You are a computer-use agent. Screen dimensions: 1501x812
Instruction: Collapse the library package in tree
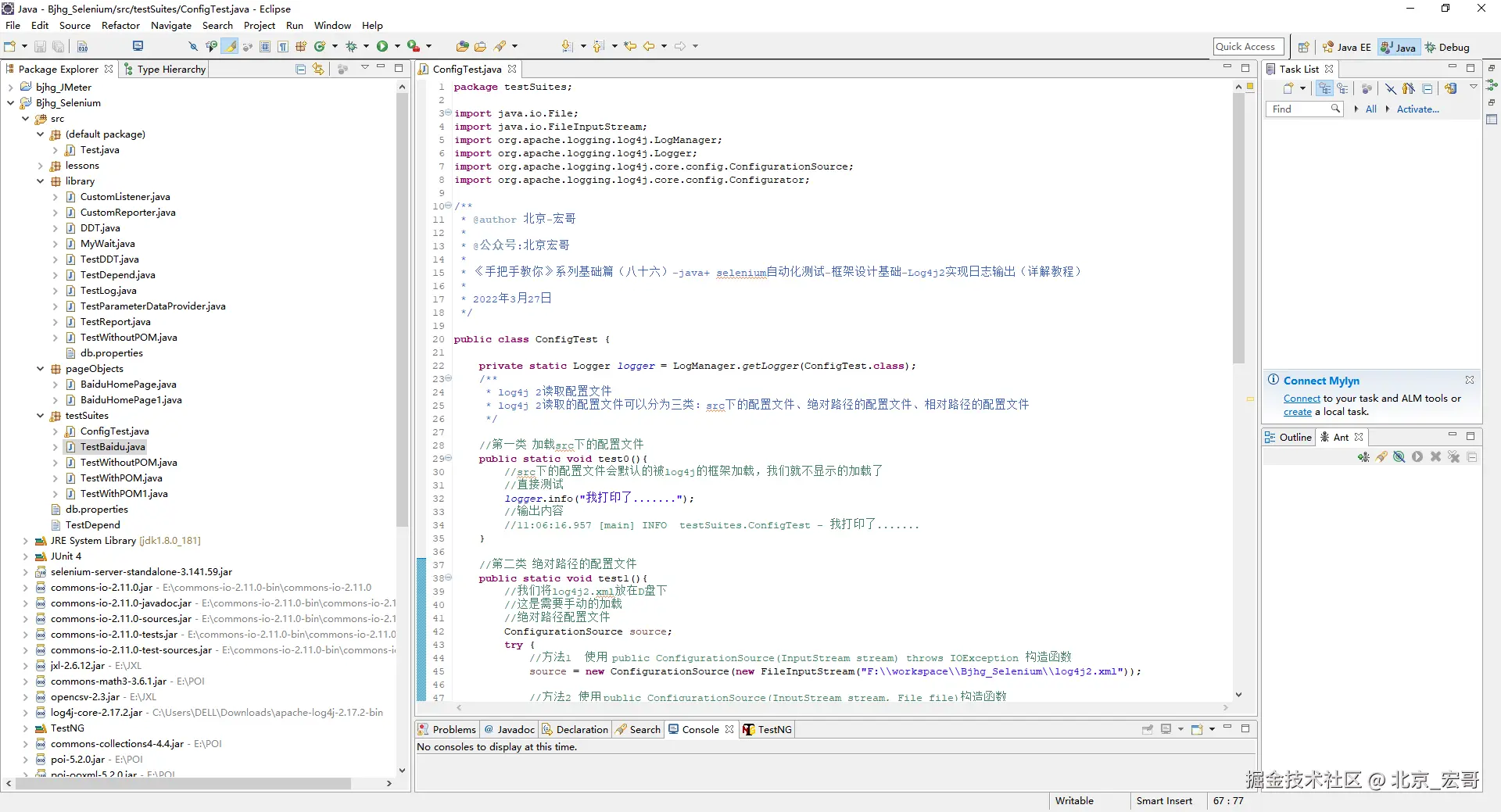[41, 181]
